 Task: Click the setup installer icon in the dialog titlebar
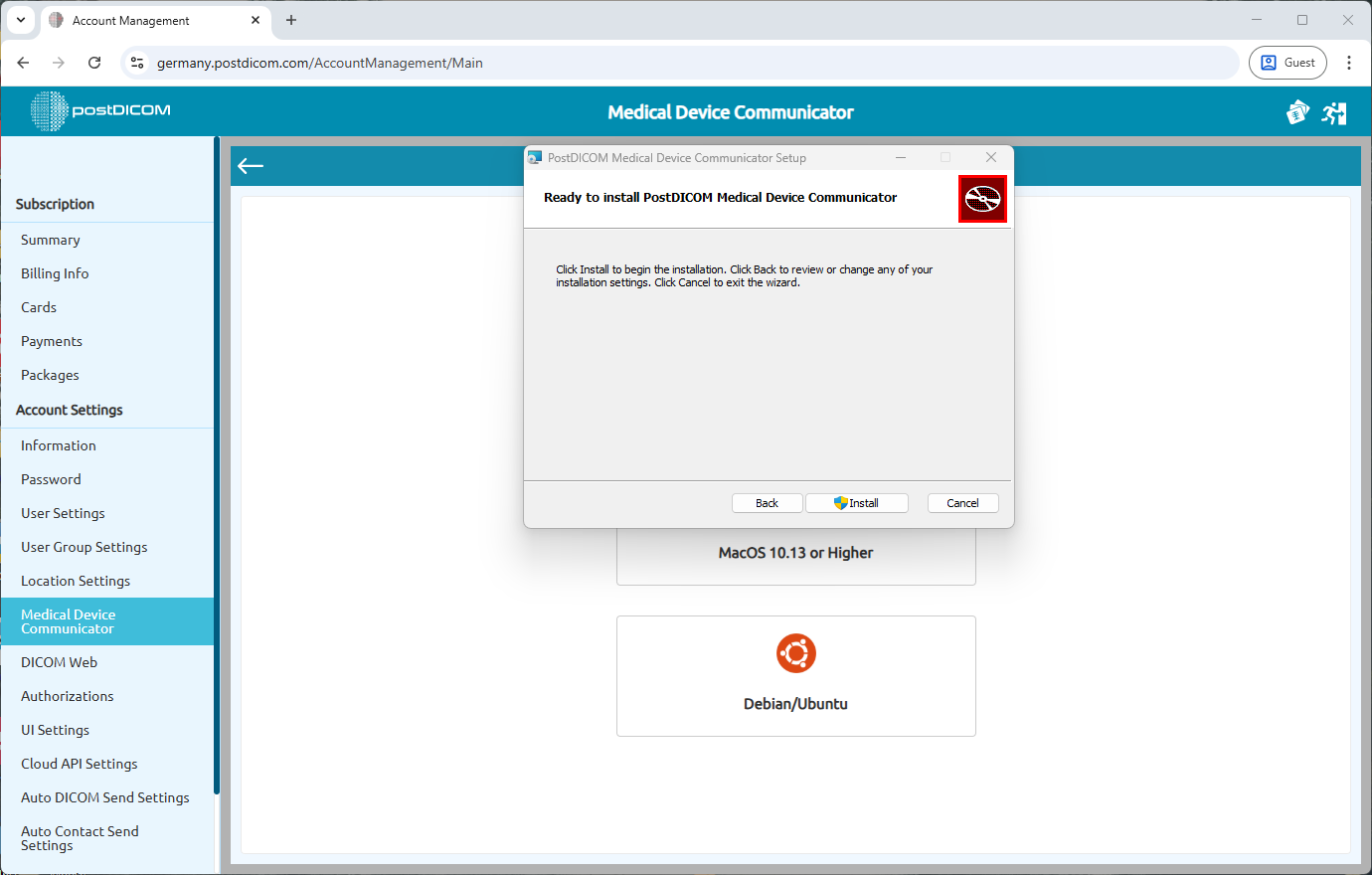536,157
